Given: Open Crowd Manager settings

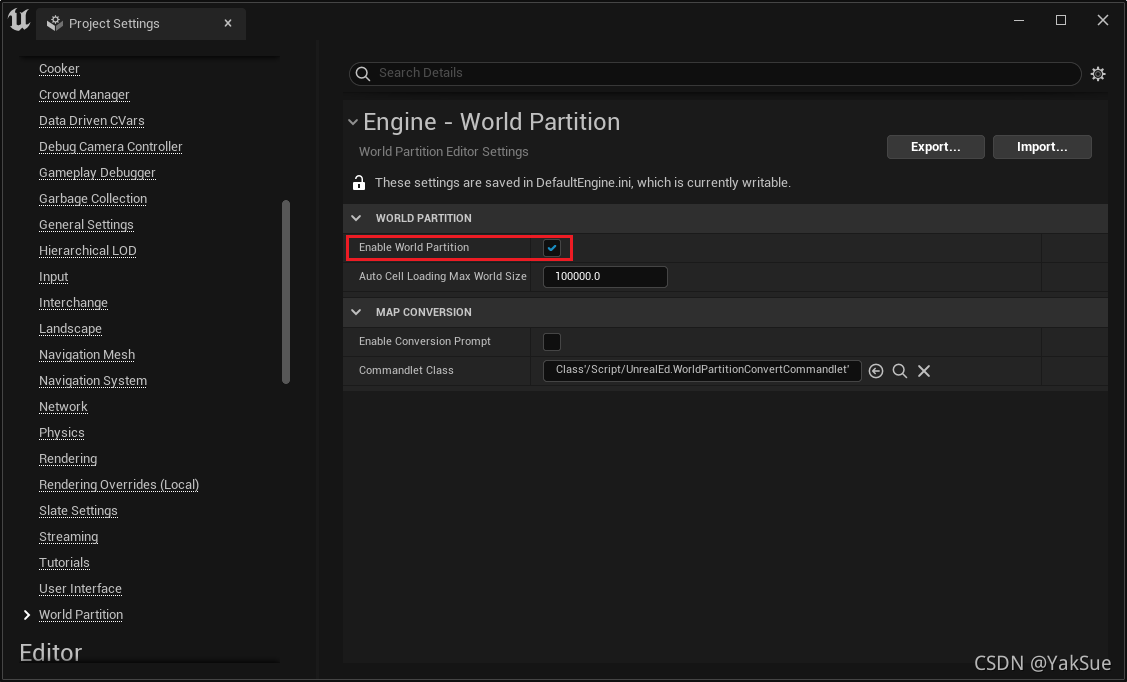Looking at the screenshot, I should tap(84, 95).
